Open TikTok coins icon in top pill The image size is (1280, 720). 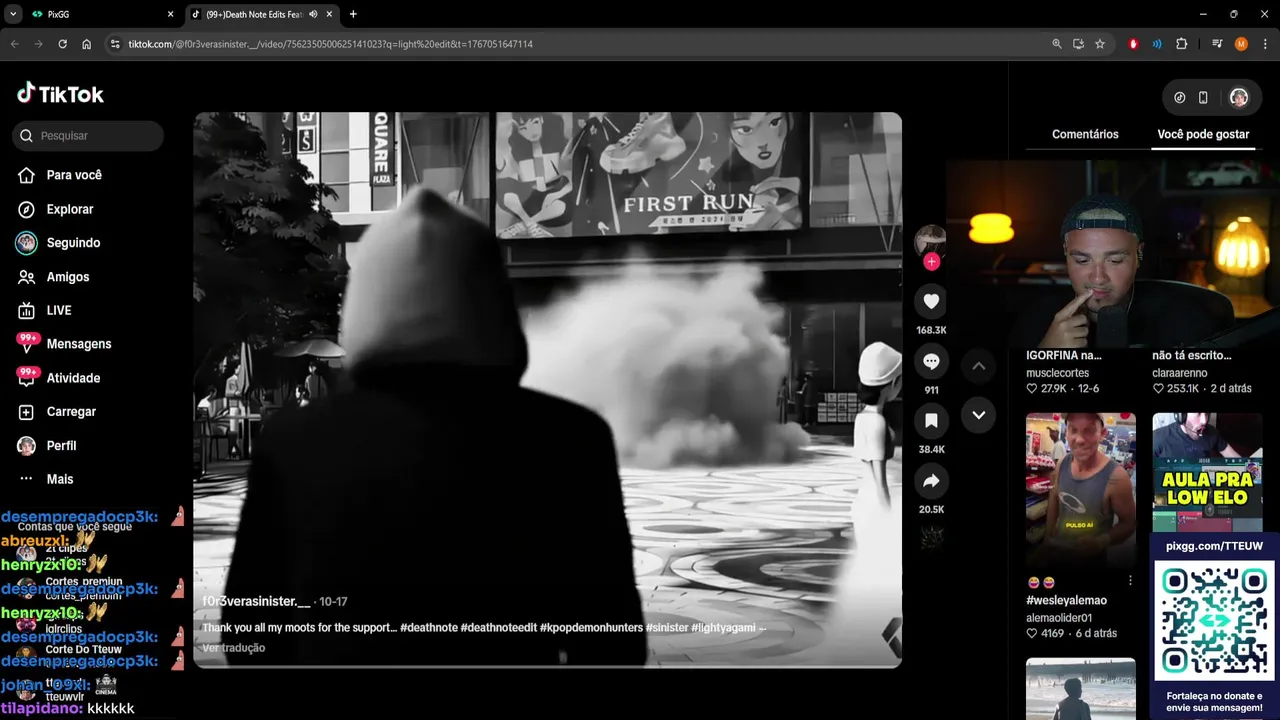click(x=1180, y=98)
